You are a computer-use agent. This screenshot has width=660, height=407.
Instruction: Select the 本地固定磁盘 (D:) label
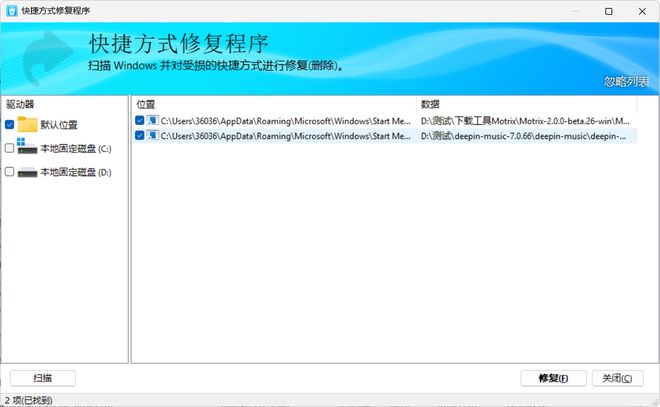pyautogui.click(x=76, y=172)
